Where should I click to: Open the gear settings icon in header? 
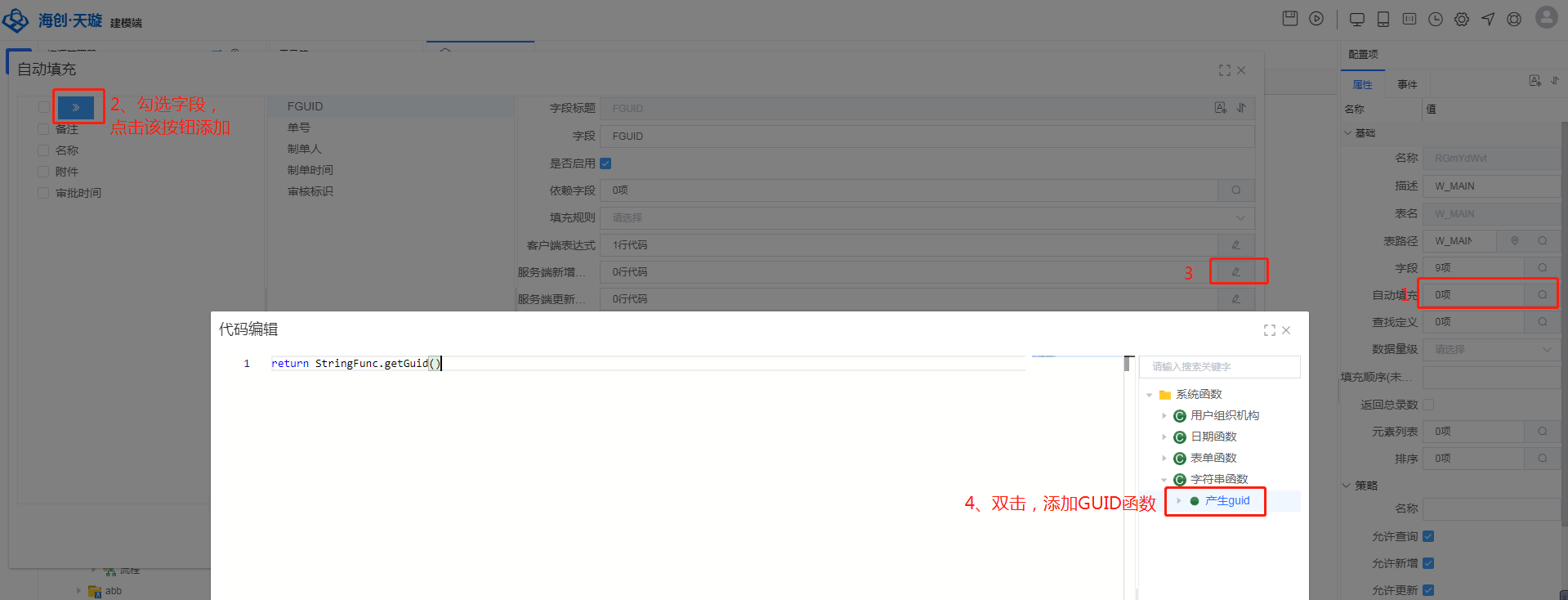[1462, 20]
